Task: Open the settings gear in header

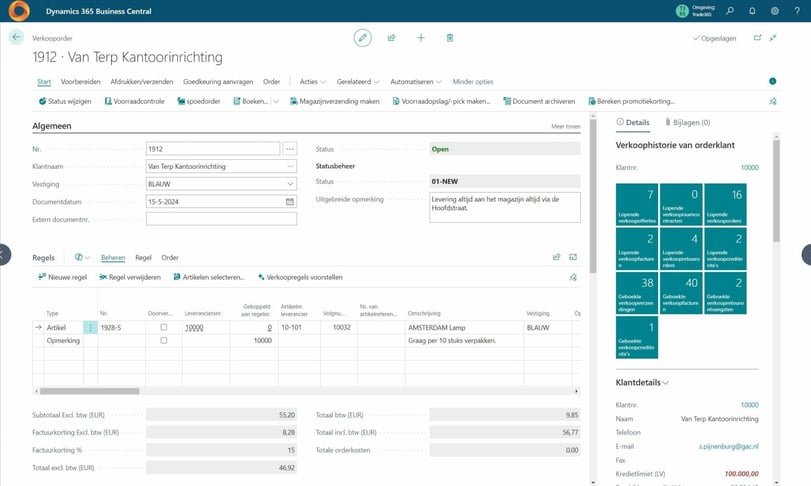Action: point(775,11)
